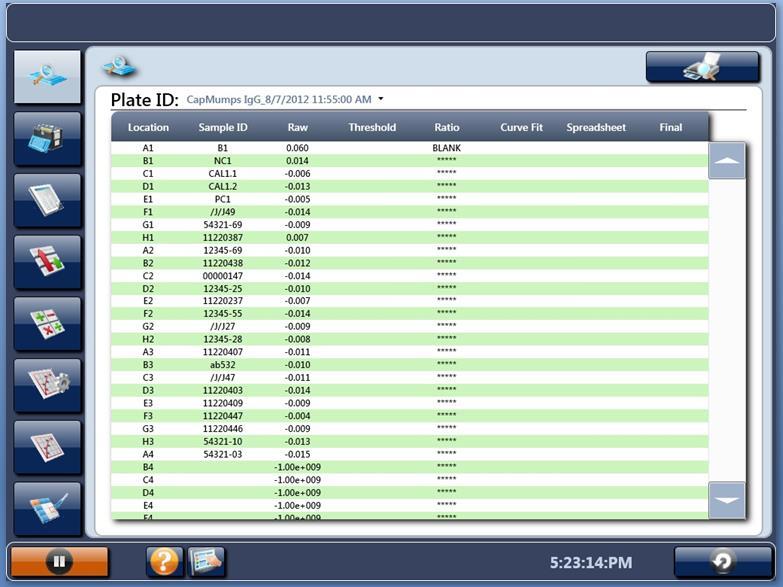Screen dimensions: 783x587
Task: Select sample ID 12345-28
Action: (x=223, y=339)
